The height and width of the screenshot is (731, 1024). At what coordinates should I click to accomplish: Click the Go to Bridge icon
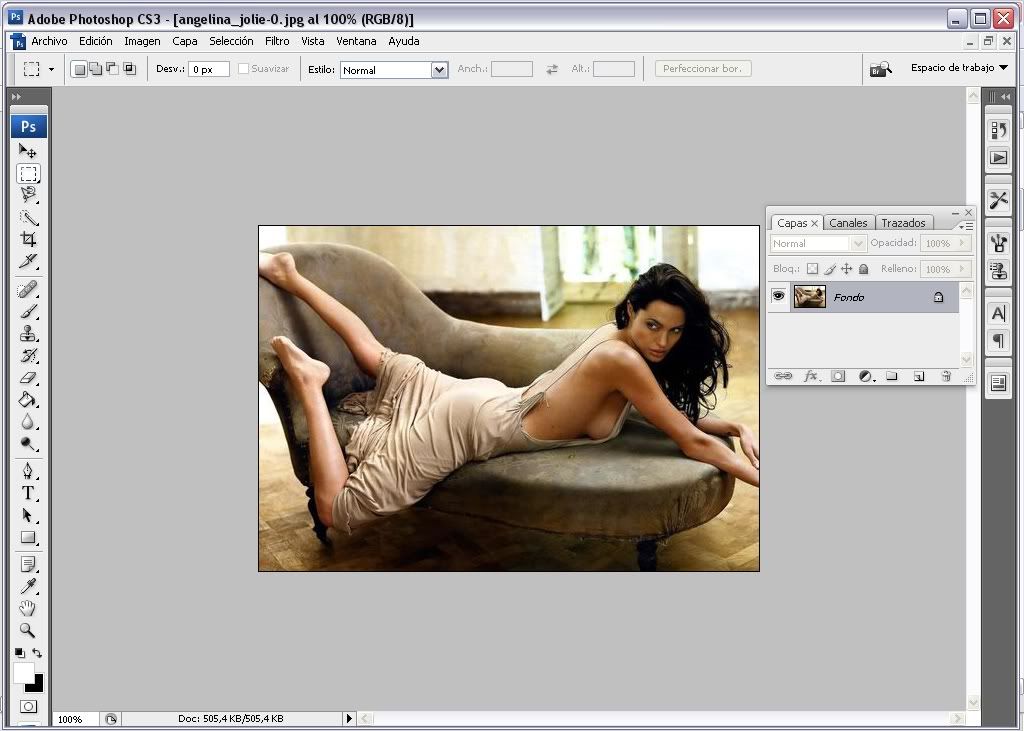click(880, 69)
